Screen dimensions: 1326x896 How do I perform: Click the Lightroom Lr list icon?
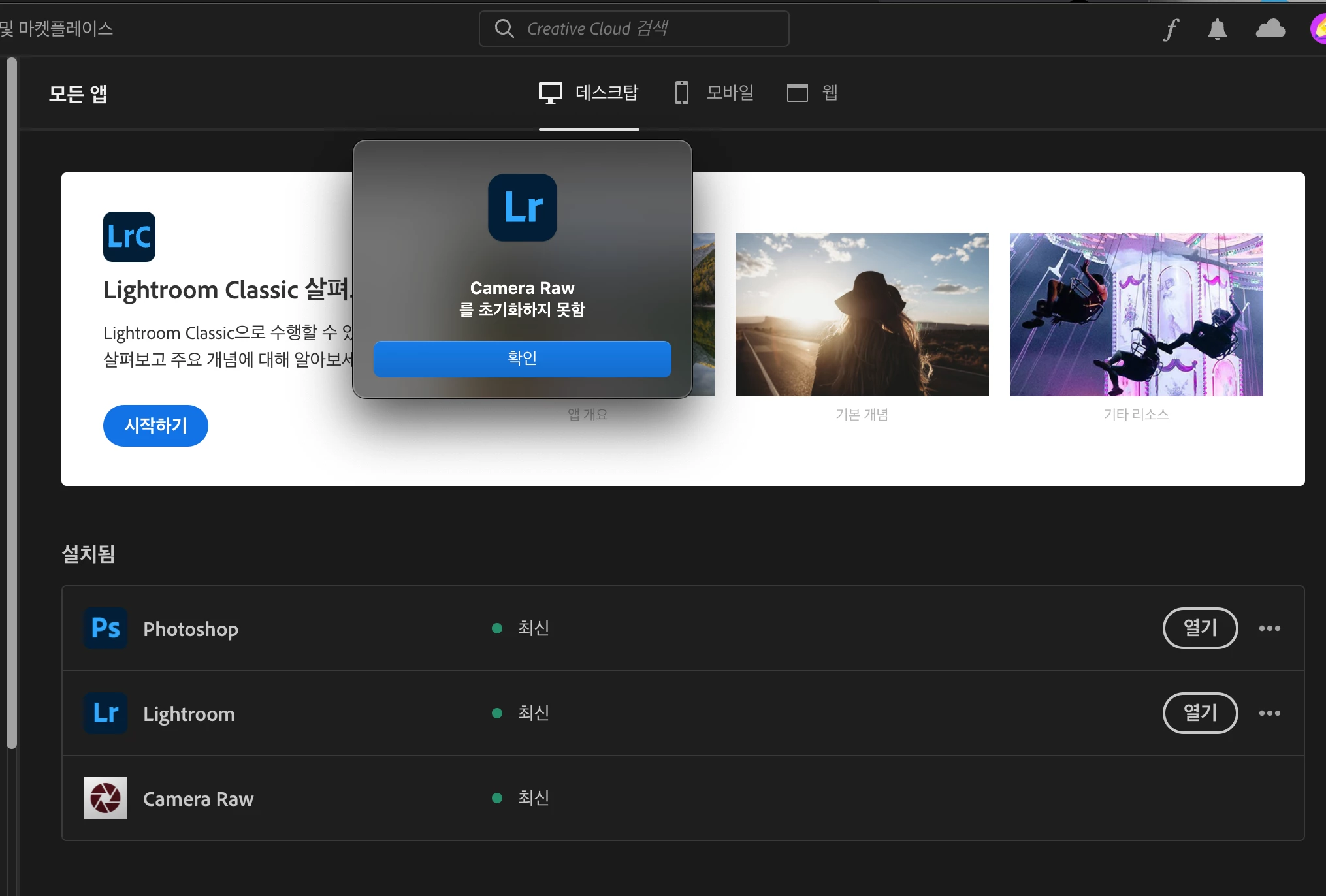[105, 713]
